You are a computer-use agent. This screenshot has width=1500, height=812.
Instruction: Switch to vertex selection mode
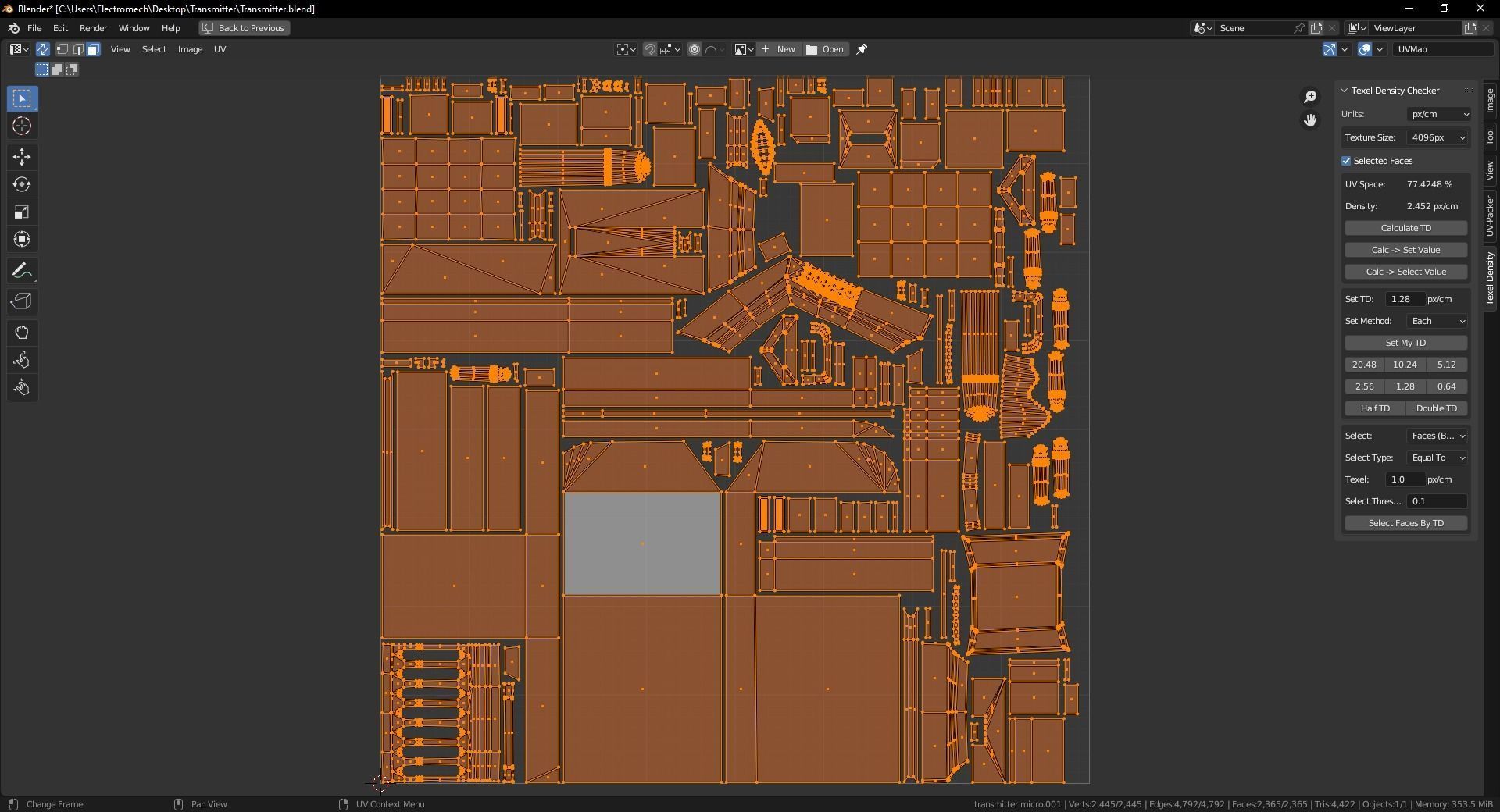point(62,49)
